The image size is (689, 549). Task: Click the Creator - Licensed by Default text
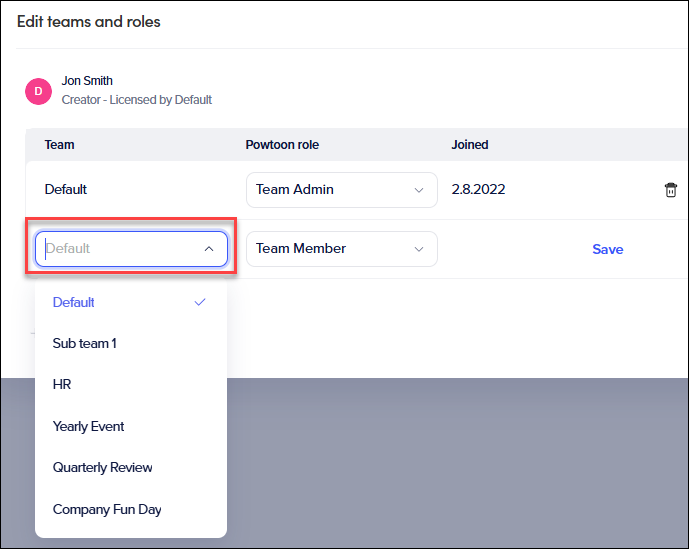point(137,100)
